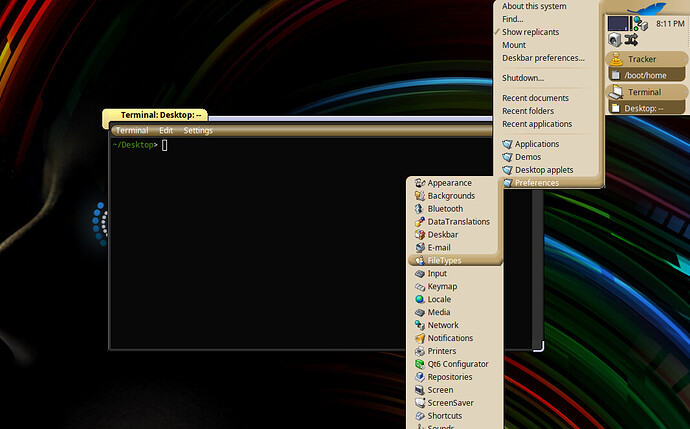Click the Terminal: Desktop: -- title tab
690x429 pixels.
(x=155, y=115)
